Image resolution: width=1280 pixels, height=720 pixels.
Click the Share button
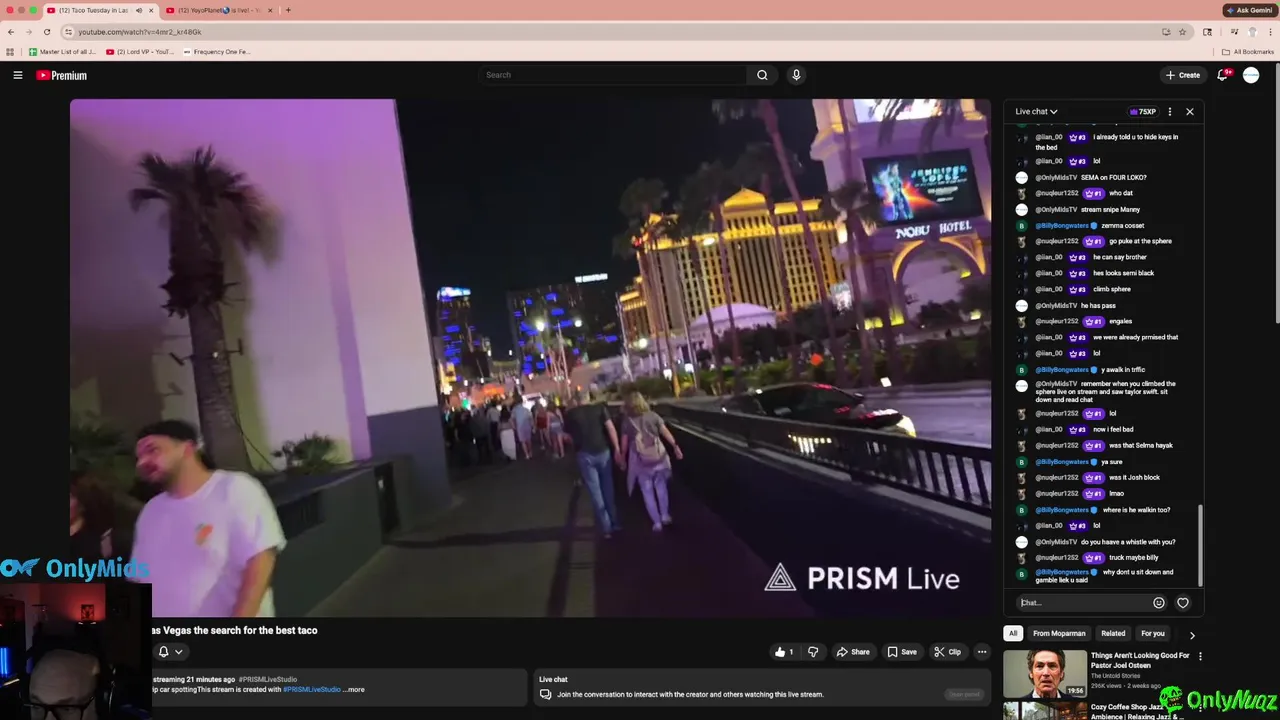pos(853,652)
